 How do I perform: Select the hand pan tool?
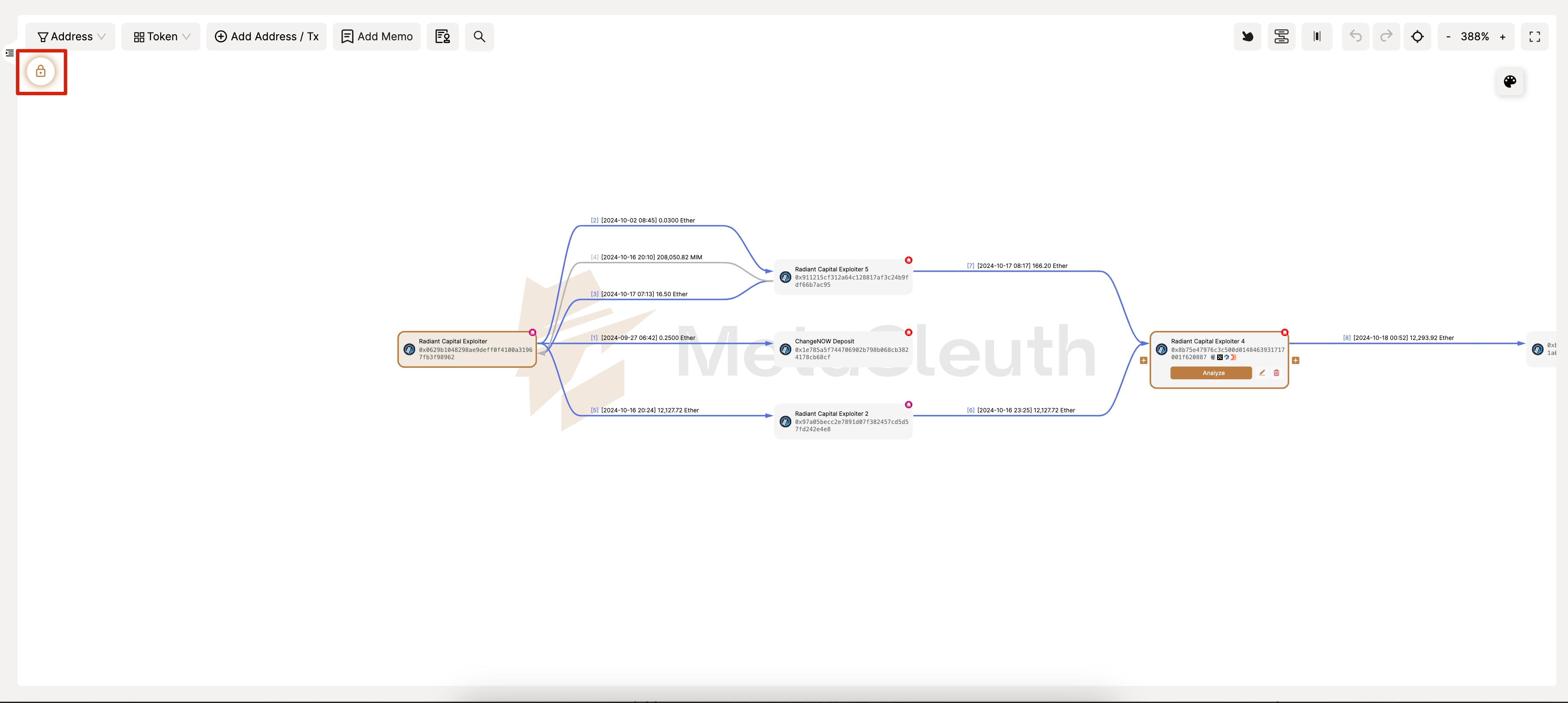pos(1247,36)
